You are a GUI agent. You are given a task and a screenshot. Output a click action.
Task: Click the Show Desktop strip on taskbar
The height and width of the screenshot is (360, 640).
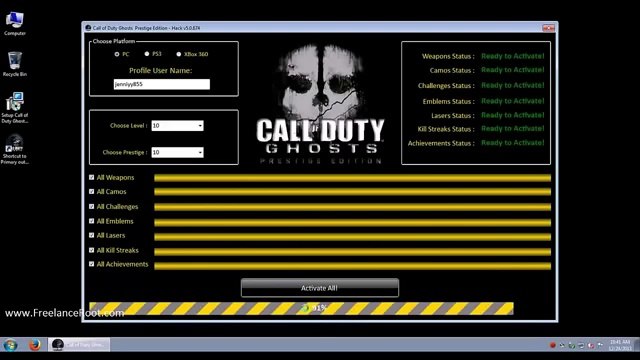pyautogui.click(x=637, y=345)
